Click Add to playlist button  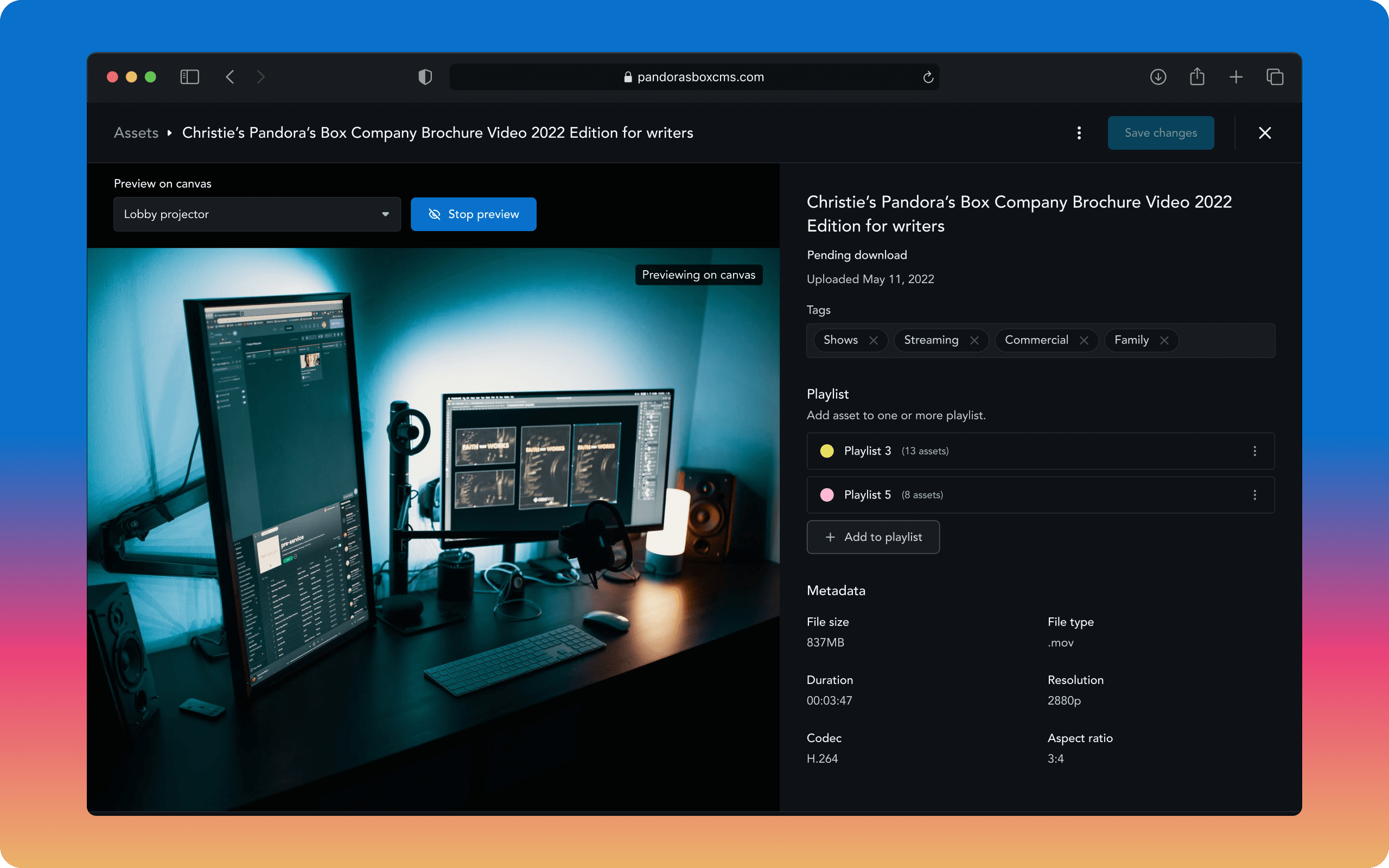[873, 537]
